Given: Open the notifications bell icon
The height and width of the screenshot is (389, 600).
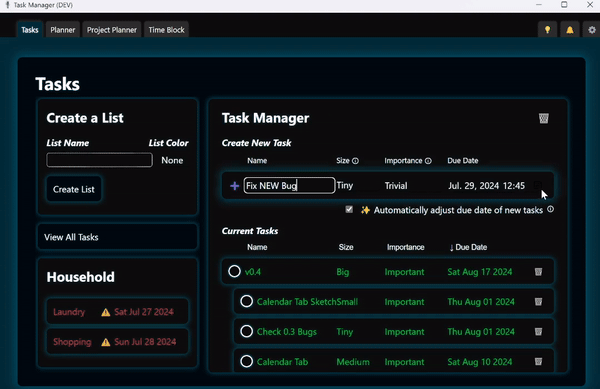Looking at the screenshot, I should (x=570, y=30).
